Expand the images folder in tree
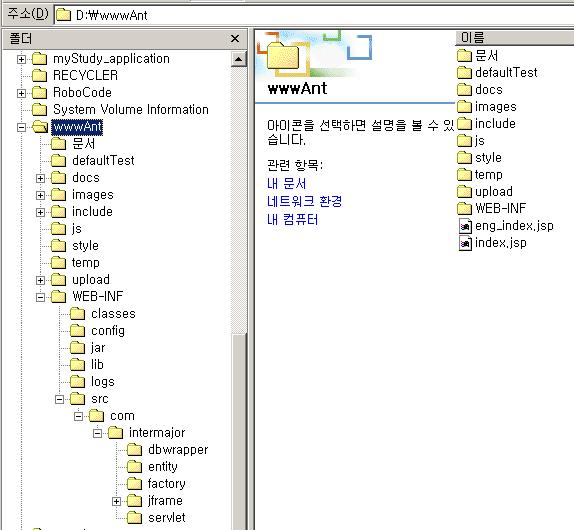The height and width of the screenshot is (530, 574). coord(41,195)
